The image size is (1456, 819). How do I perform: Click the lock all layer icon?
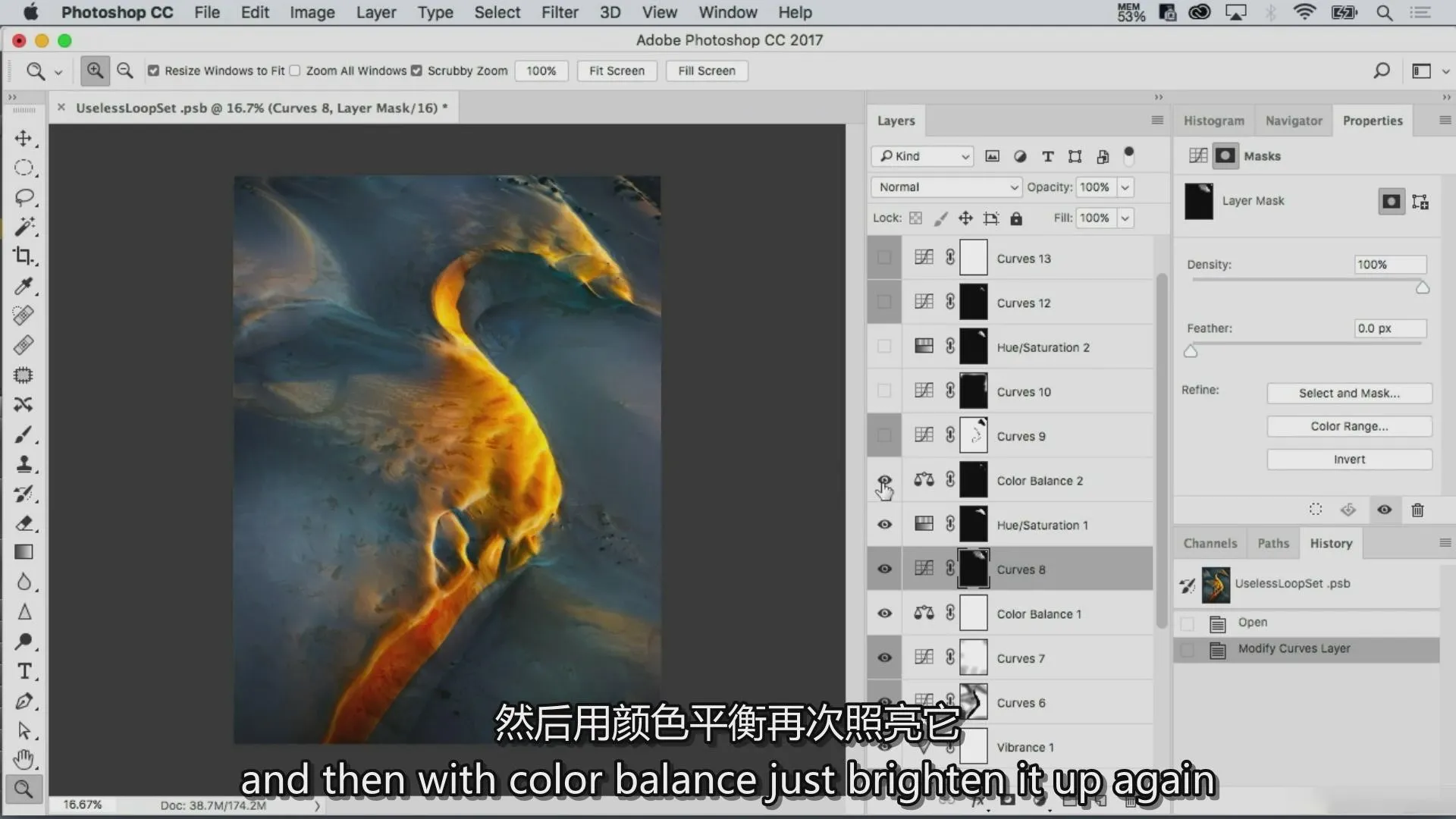click(x=1016, y=218)
